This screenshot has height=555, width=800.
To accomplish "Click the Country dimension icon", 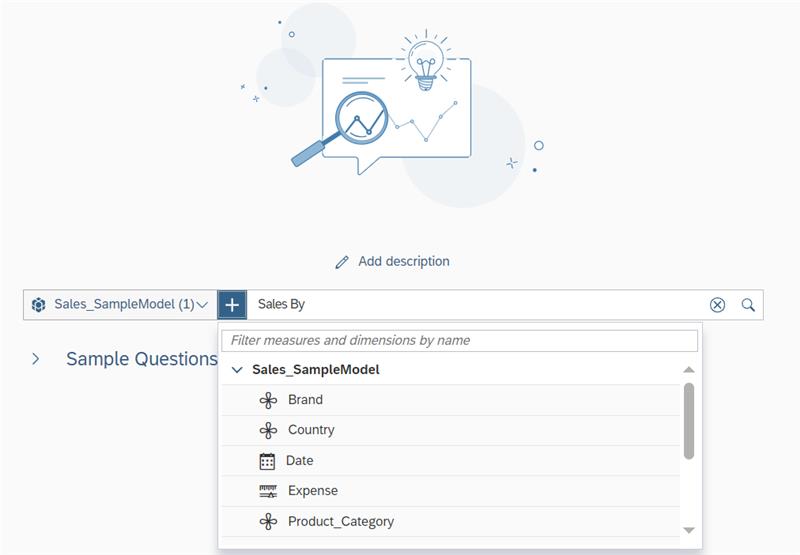I will click(x=268, y=431).
